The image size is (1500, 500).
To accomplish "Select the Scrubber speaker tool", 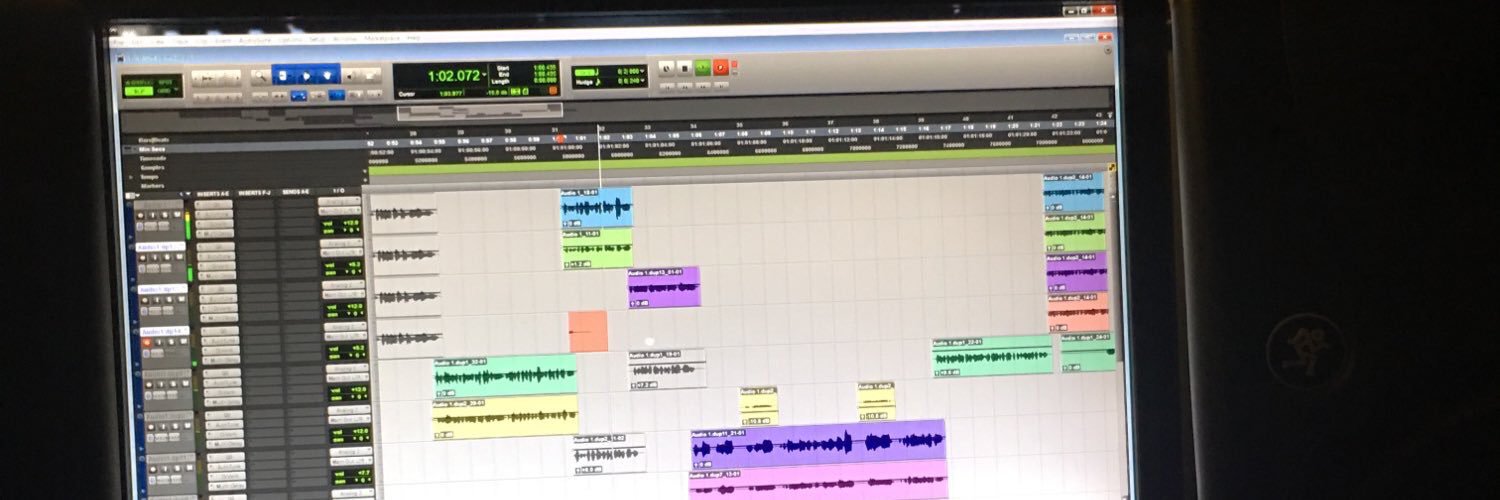I will 351,75.
